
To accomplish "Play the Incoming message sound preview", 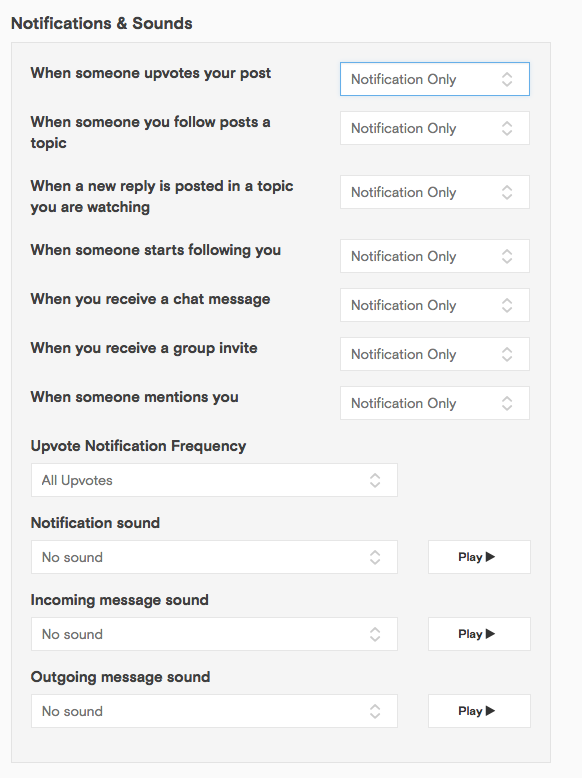I will pos(479,634).
